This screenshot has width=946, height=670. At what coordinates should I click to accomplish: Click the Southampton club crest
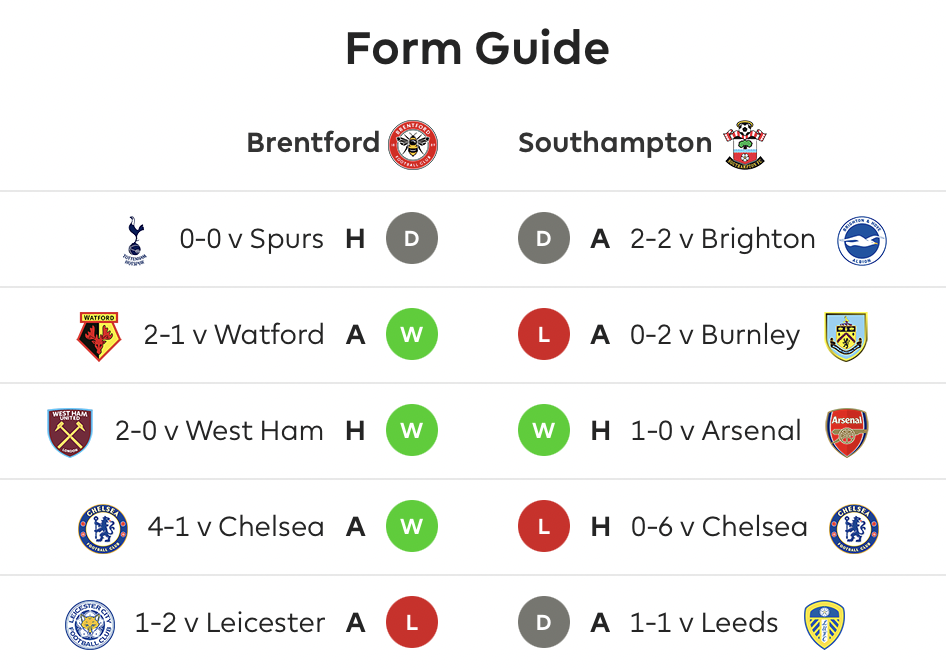coord(744,144)
